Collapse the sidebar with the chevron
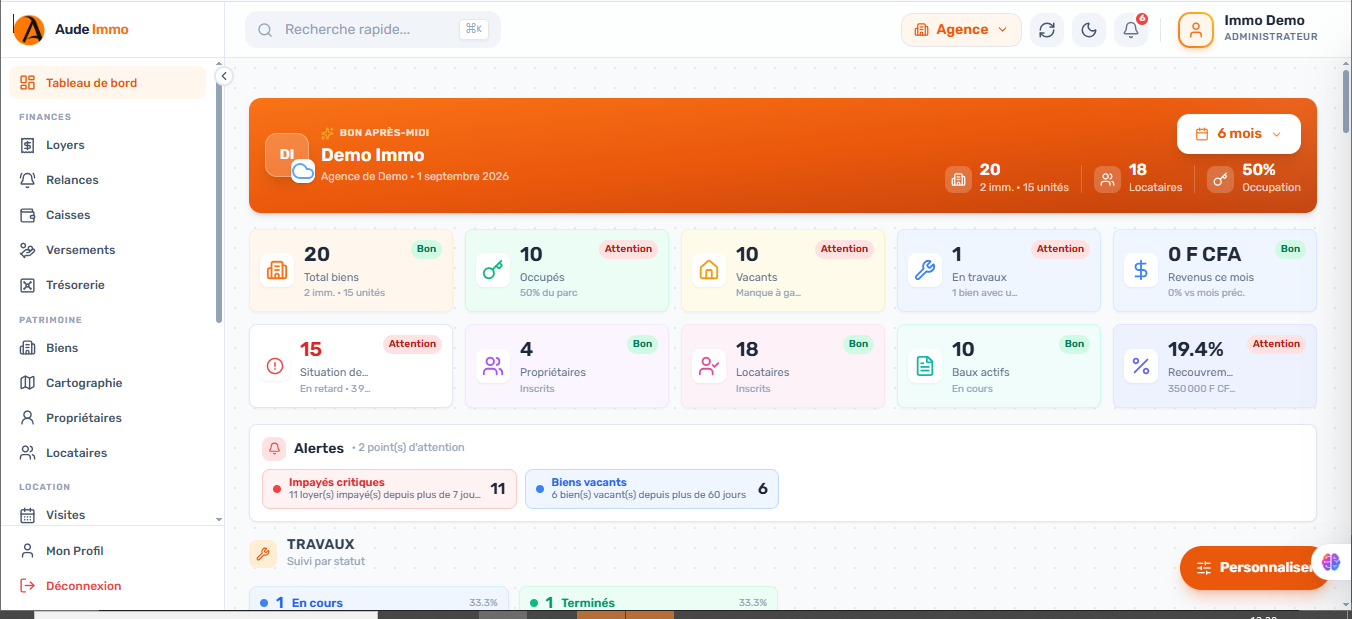This screenshot has height=619, width=1352. (x=224, y=76)
